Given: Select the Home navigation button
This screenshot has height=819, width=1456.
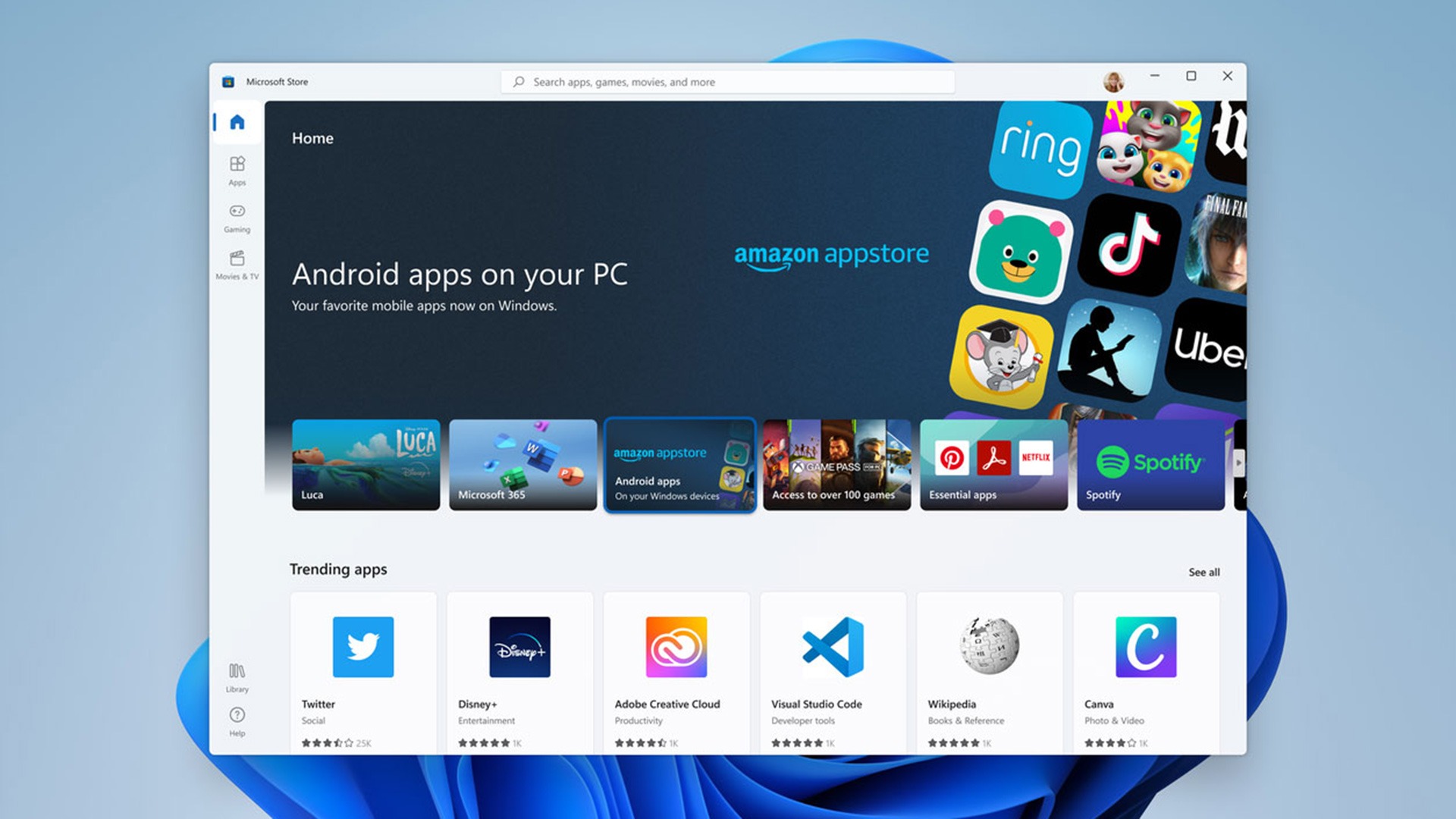Looking at the screenshot, I should pyautogui.click(x=237, y=122).
